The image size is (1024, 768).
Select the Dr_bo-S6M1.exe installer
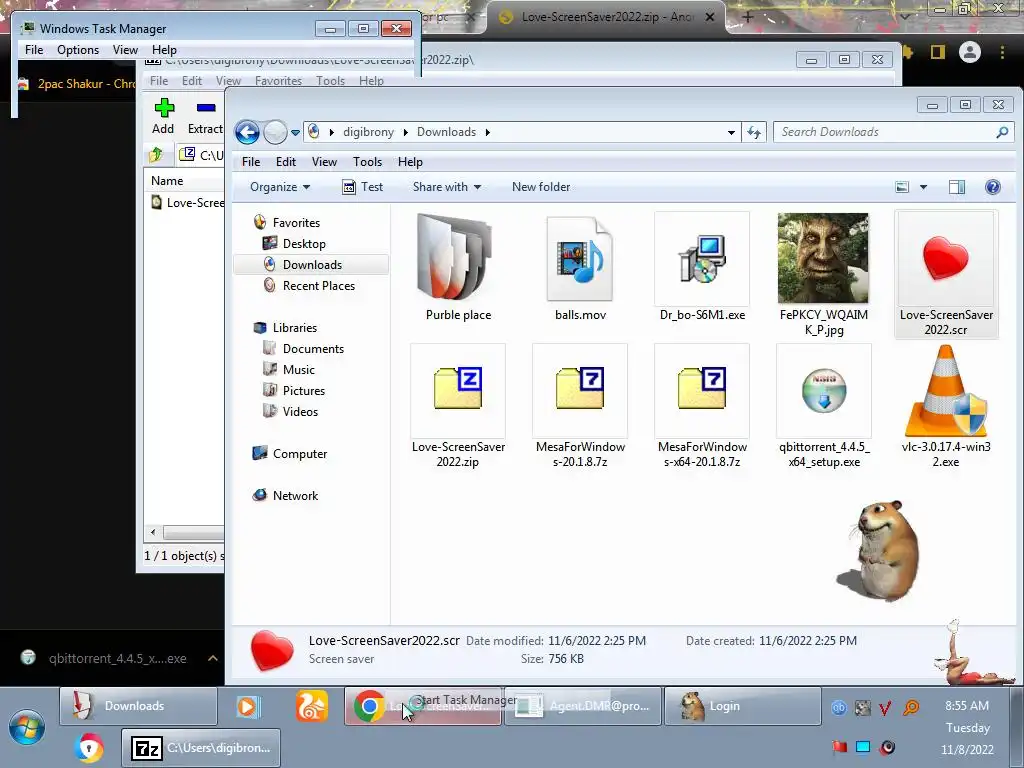click(702, 266)
